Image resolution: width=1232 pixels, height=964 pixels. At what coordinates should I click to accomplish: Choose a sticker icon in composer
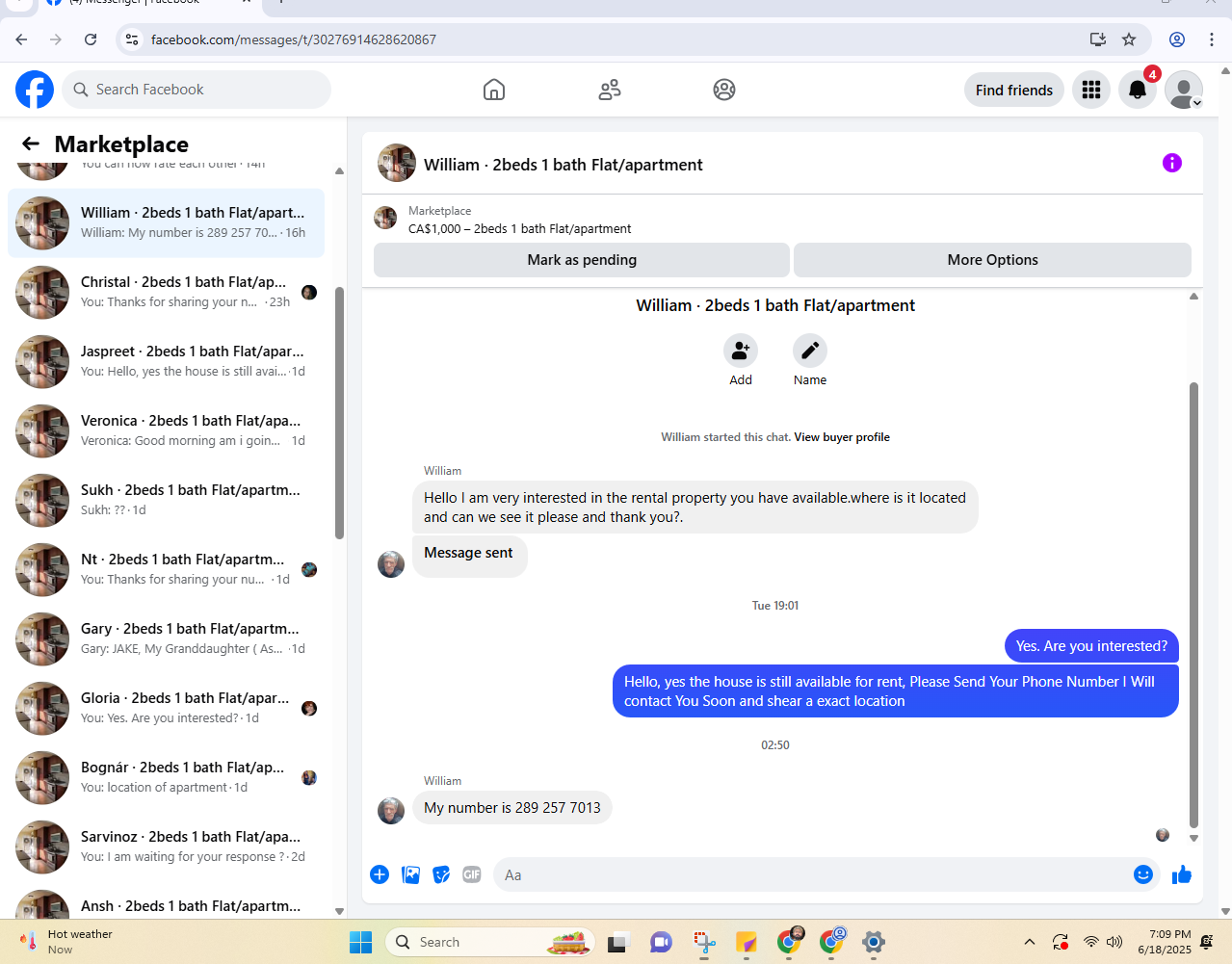click(441, 874)
